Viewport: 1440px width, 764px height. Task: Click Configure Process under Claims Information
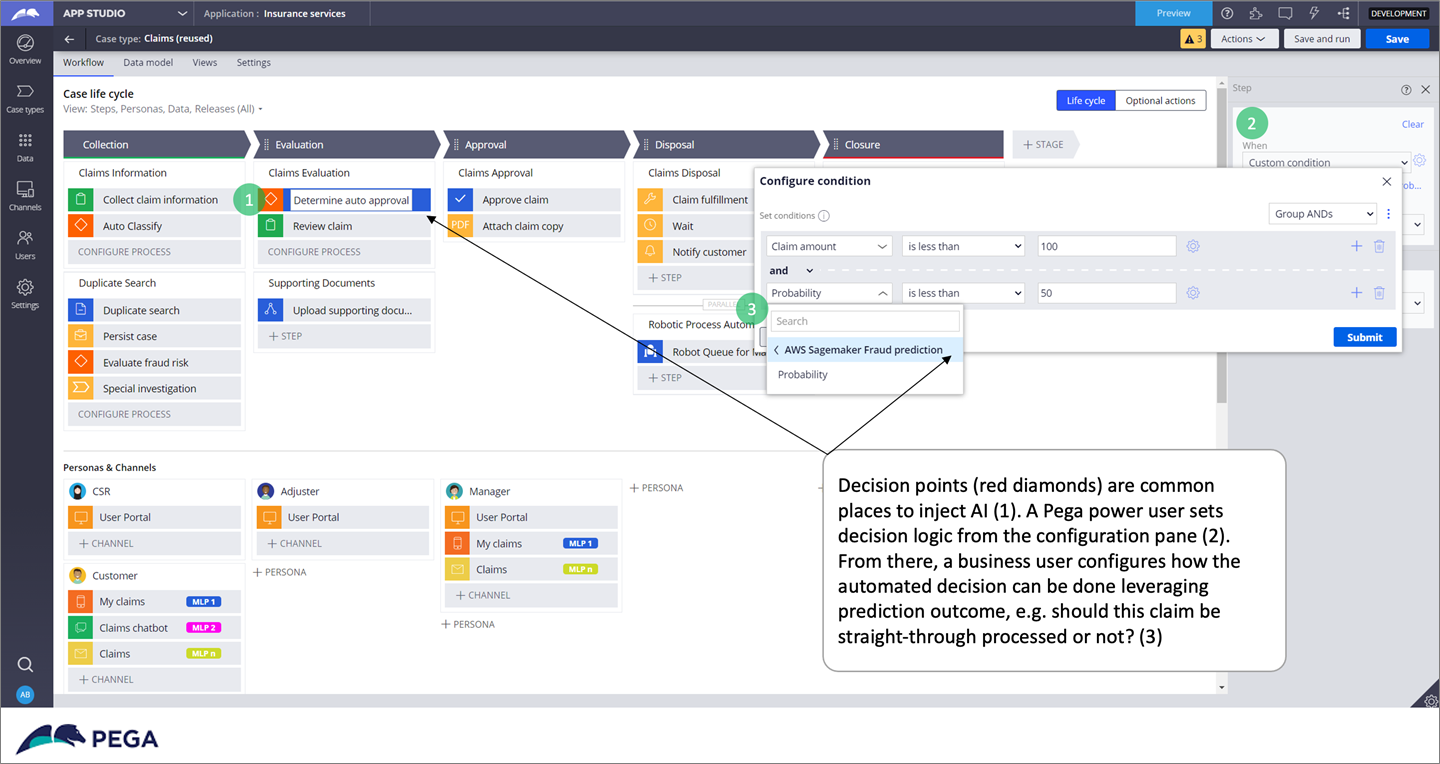(155, 252)
